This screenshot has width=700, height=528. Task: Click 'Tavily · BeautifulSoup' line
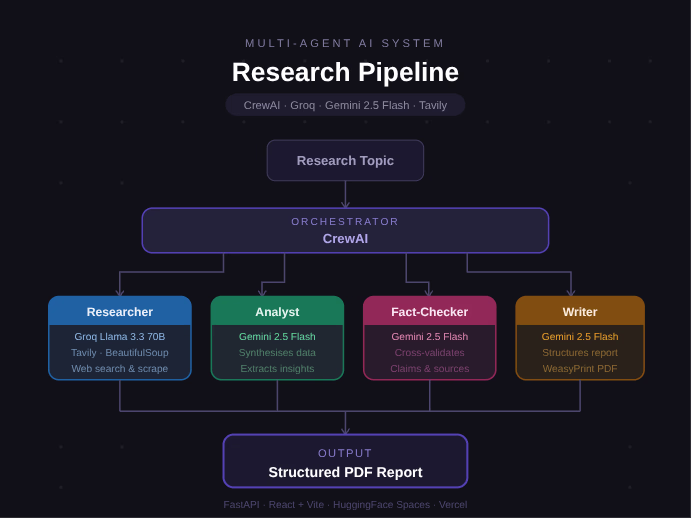click(x=120, y=353)
